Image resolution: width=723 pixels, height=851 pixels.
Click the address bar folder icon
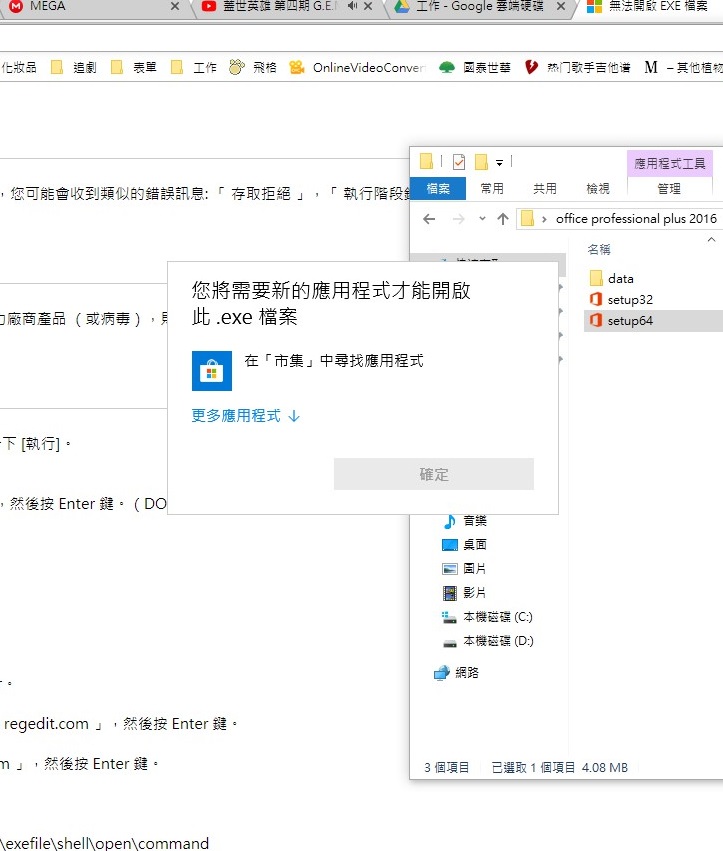(527, 219)
